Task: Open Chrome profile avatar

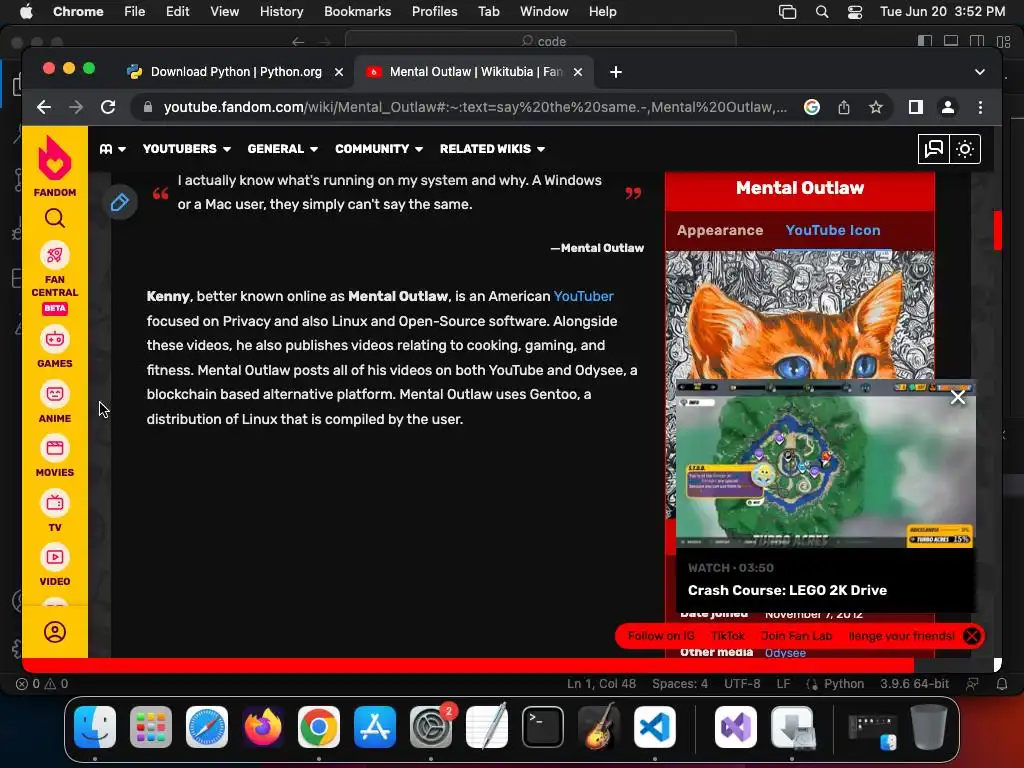Action: point(948,107)
